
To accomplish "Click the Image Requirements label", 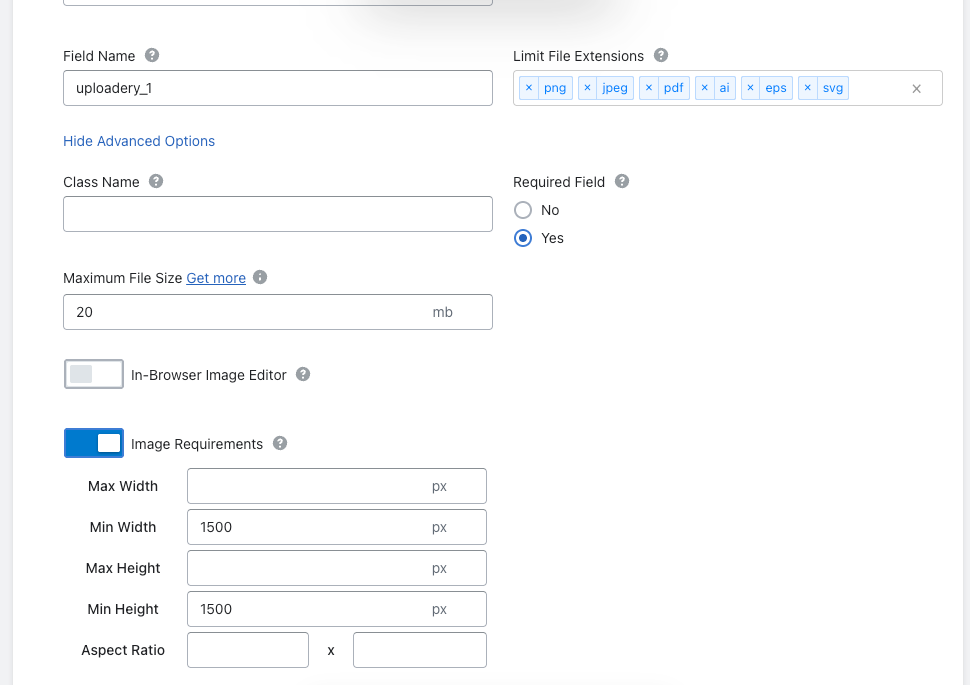I will 197,444.
